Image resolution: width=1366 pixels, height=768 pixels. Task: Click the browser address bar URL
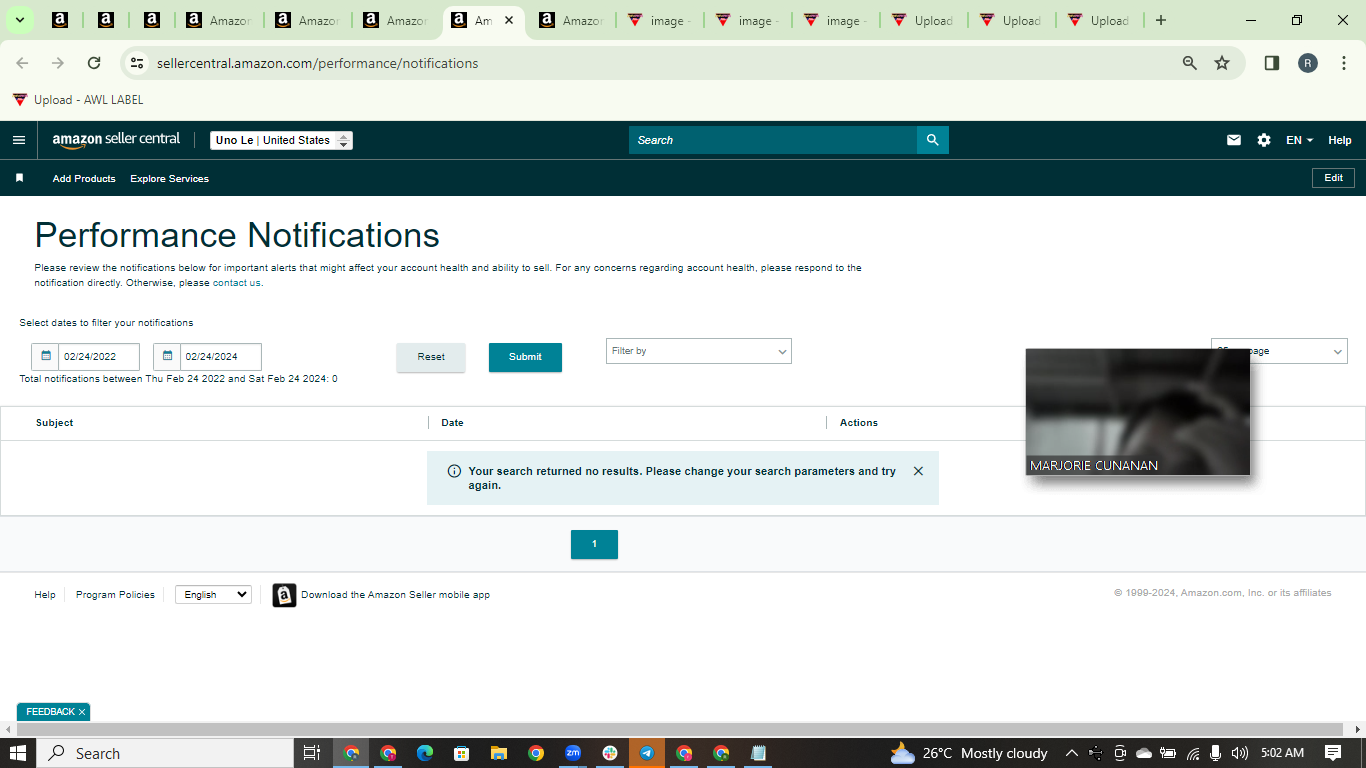click(x=318, y=63)
